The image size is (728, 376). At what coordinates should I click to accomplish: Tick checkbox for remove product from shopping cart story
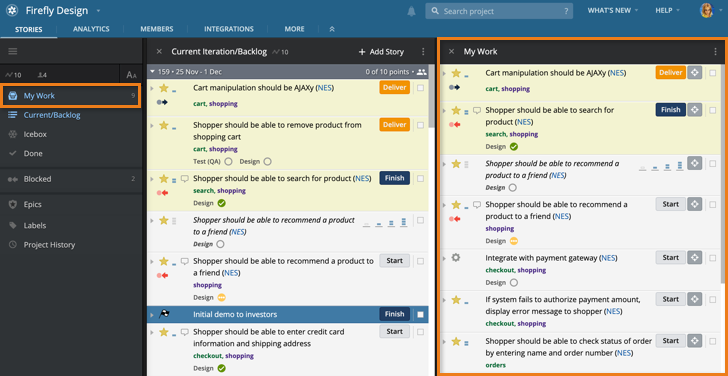(x=420, y=125)
